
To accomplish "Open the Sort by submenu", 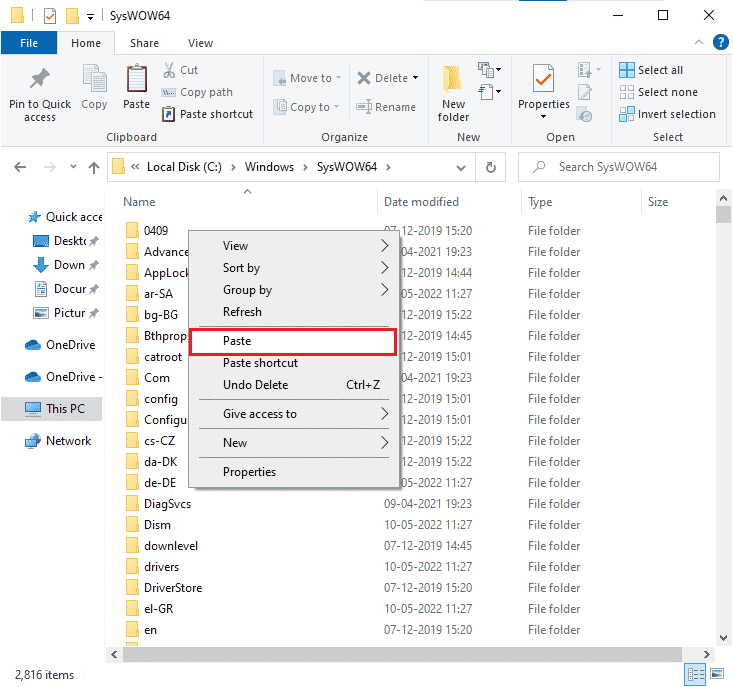I will click(293, 268).
